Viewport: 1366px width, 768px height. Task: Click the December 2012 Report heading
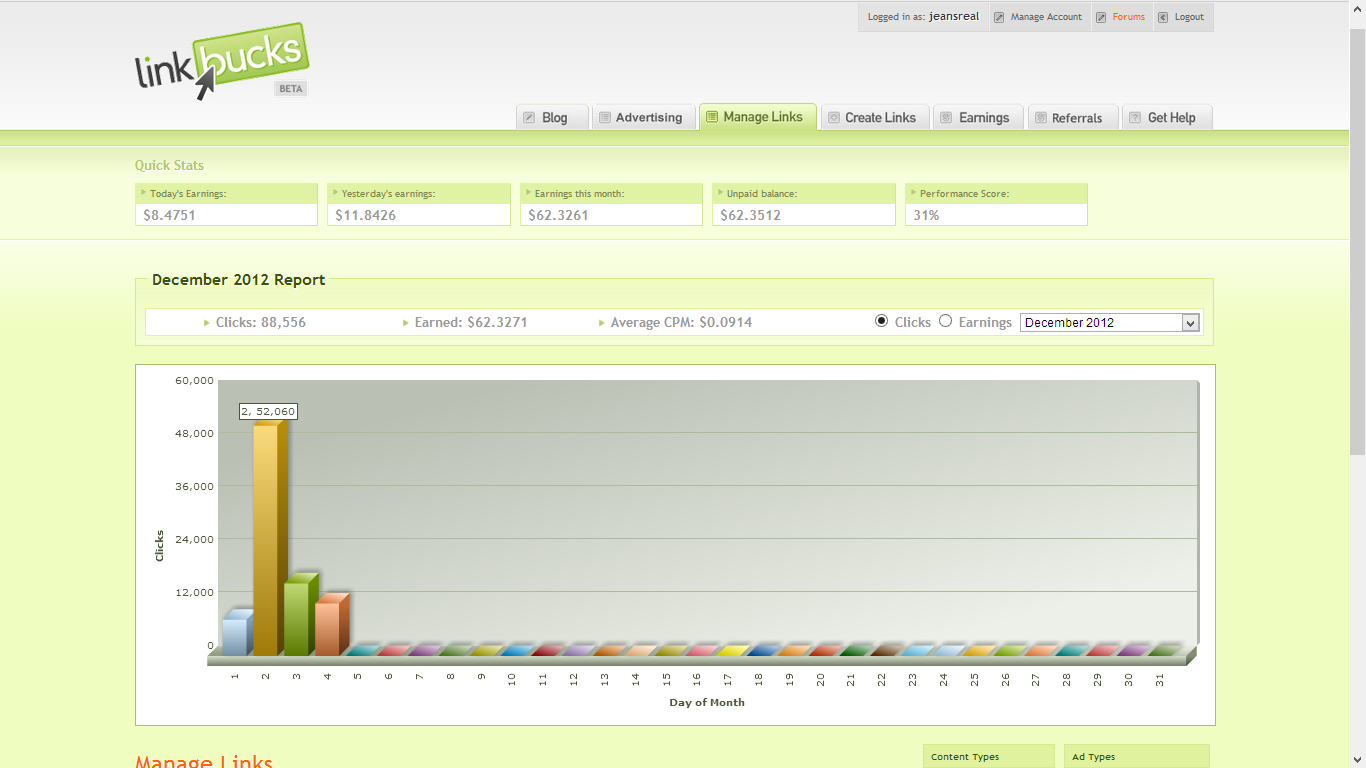(238, 280)
